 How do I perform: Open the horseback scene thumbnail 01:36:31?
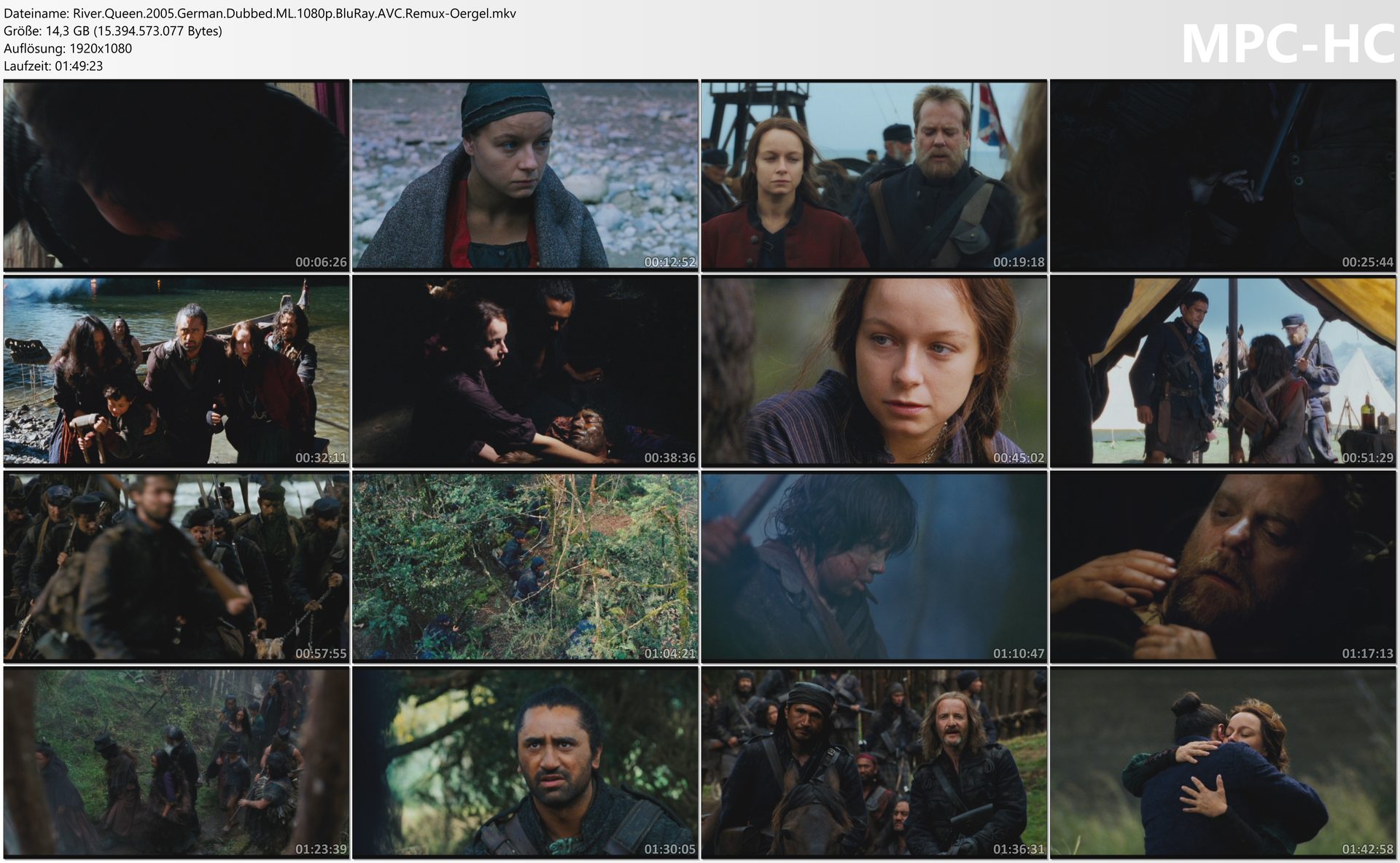pos(874,762)
